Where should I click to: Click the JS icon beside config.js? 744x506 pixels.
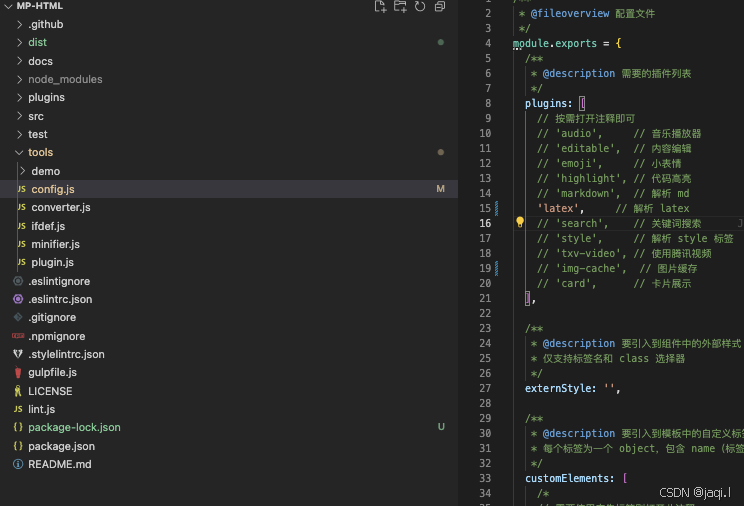pos(21,189)
